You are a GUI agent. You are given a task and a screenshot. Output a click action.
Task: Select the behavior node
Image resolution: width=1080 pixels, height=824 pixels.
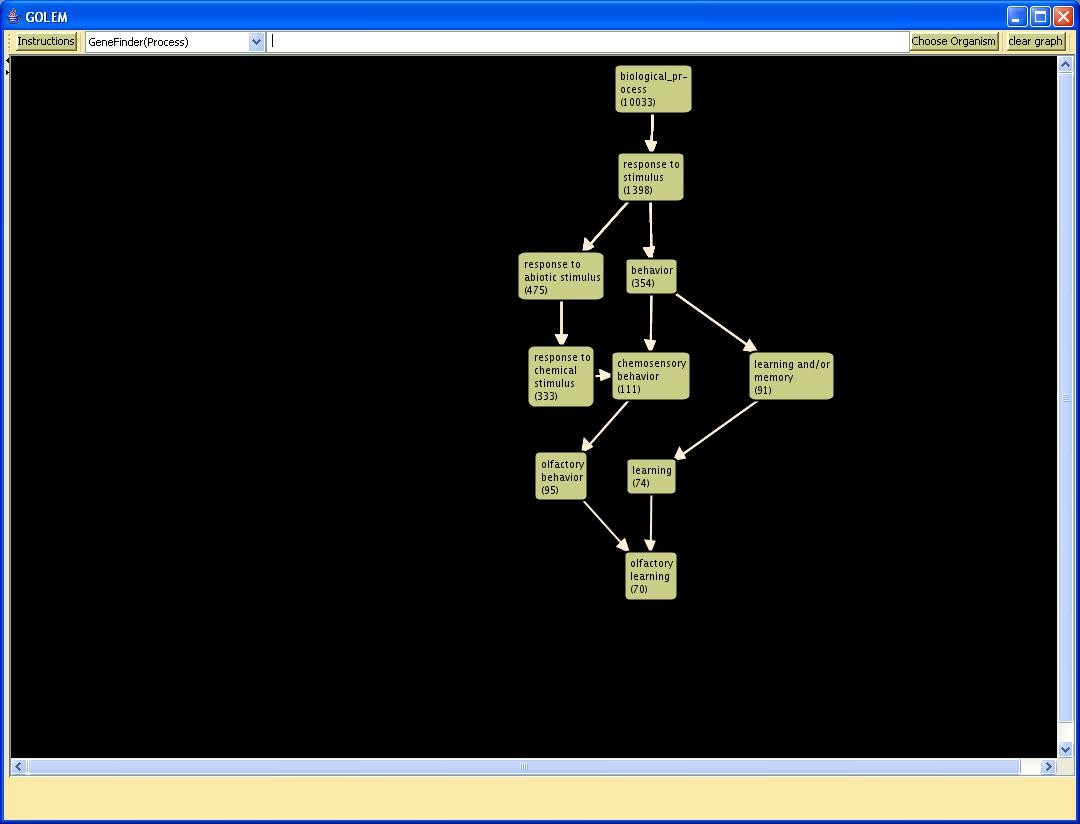(651, 276)
